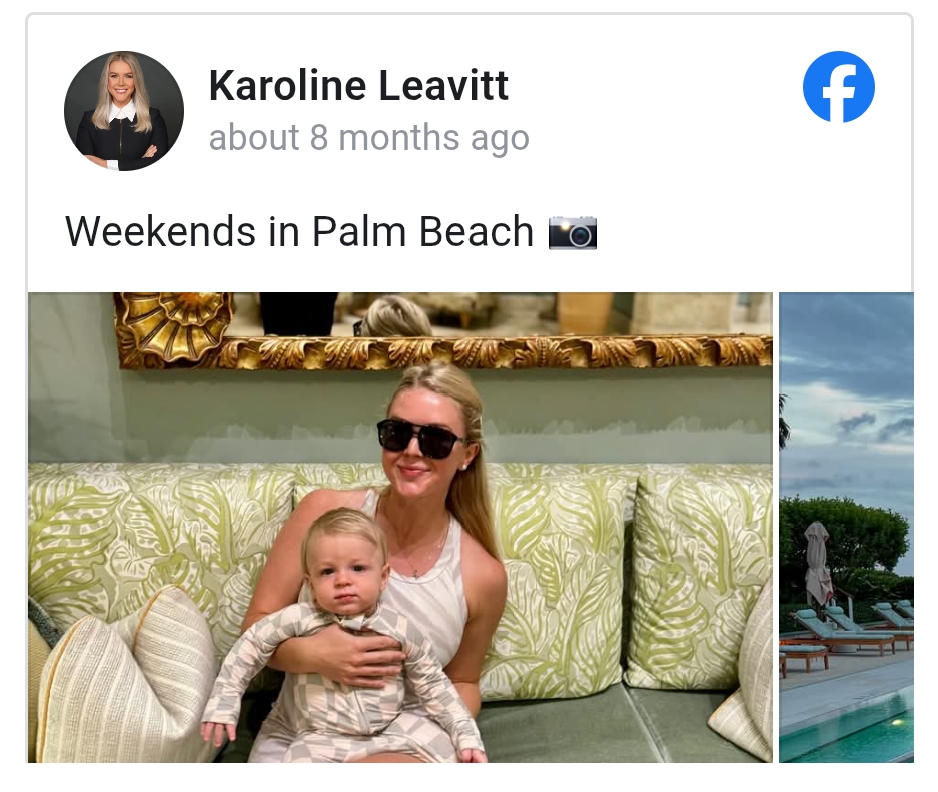This screenshot has width=938, height=792.
Task: Open the Karoline Leavitt profile name link
Action: tap(358, 85)
